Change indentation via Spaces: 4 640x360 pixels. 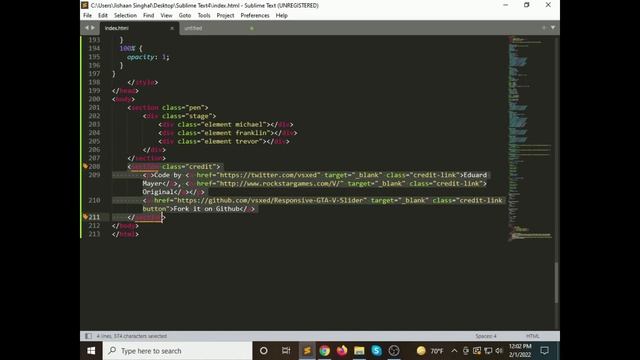(486, 336)
